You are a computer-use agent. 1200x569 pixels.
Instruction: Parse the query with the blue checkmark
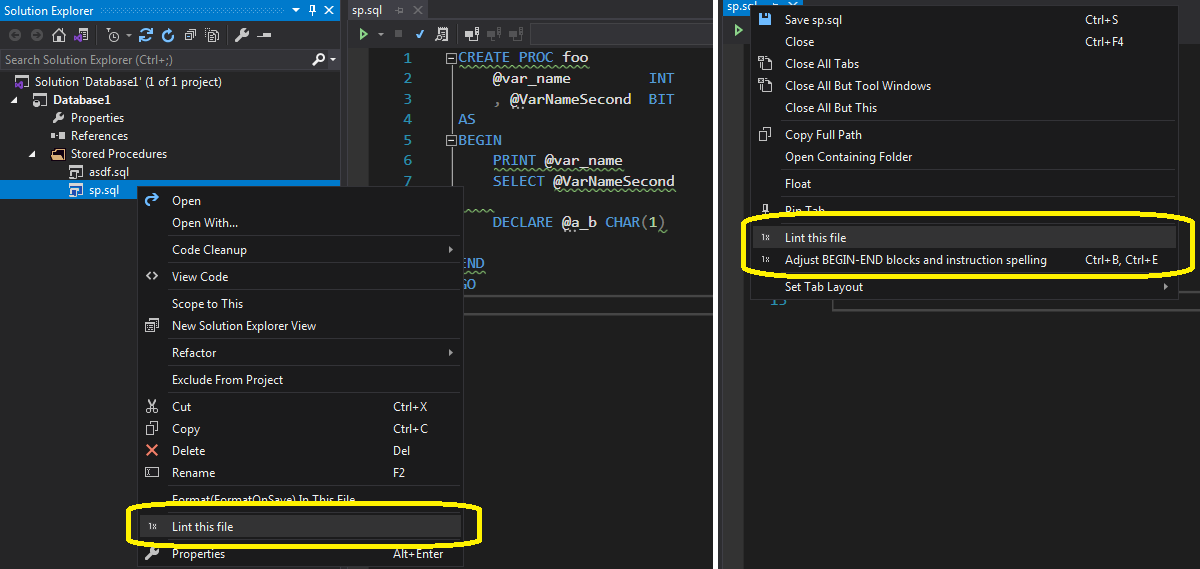tap(420, 34)
